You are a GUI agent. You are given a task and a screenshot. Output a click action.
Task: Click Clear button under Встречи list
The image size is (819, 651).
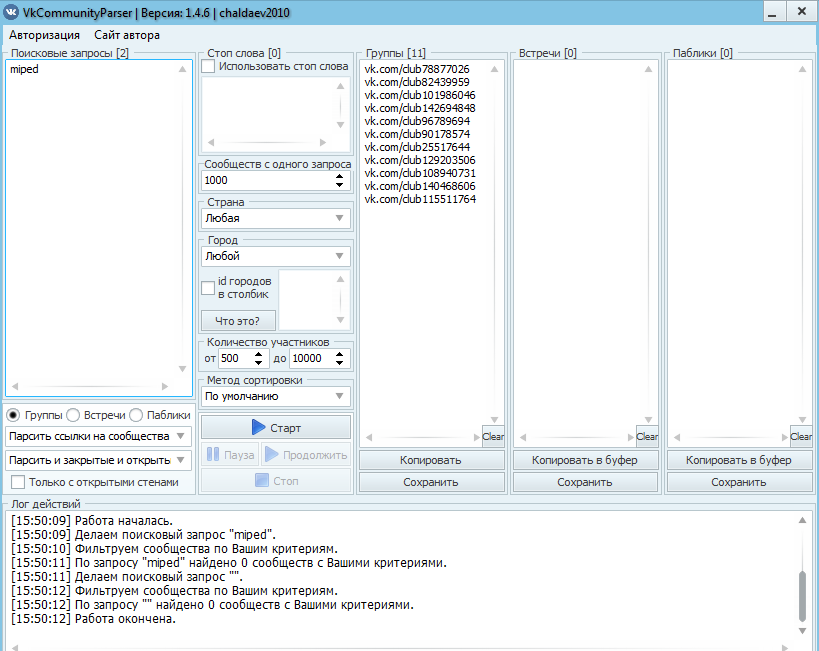[647, 436]
